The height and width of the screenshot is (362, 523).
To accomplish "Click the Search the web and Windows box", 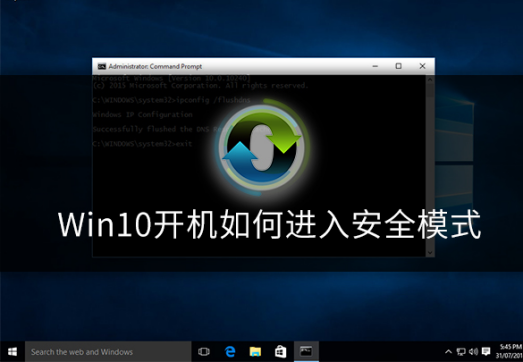I will [x=108, y=352].
